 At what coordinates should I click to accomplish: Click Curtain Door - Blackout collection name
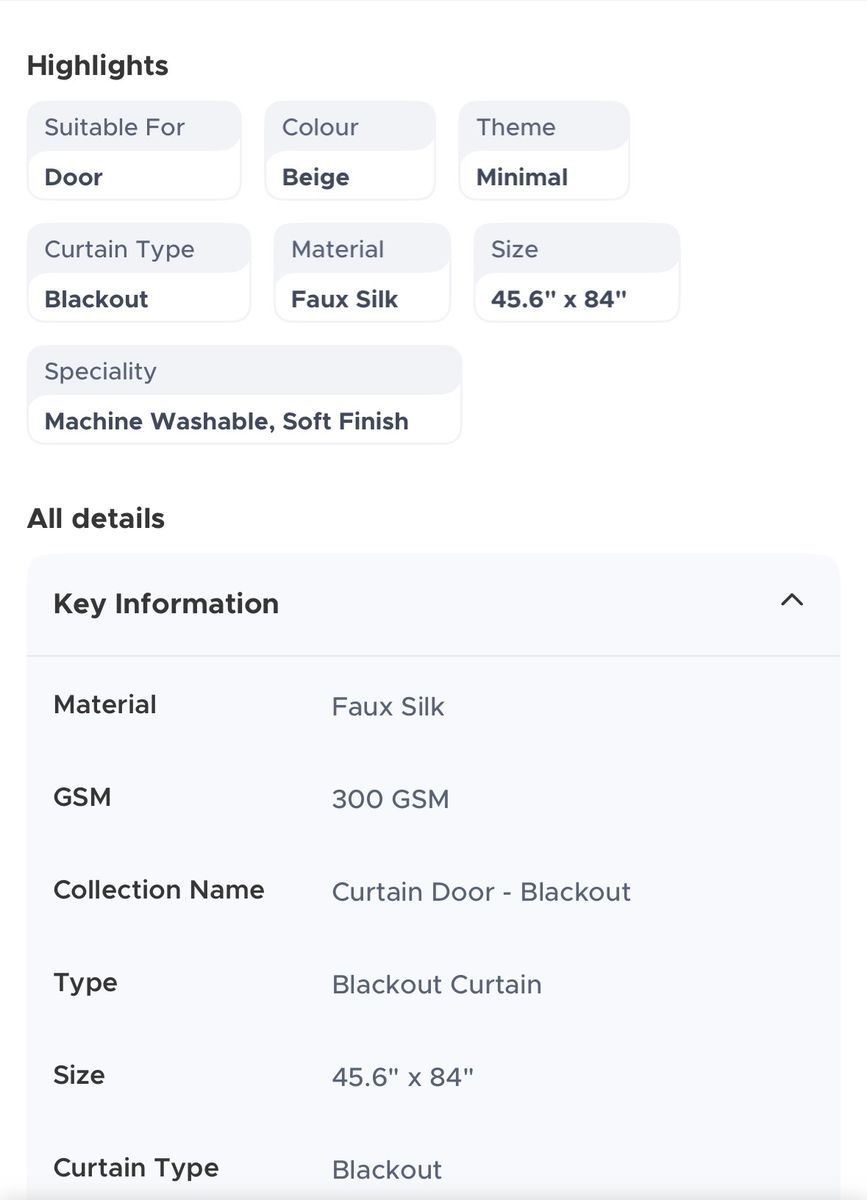pyautogui.click(x=481, y=892)
